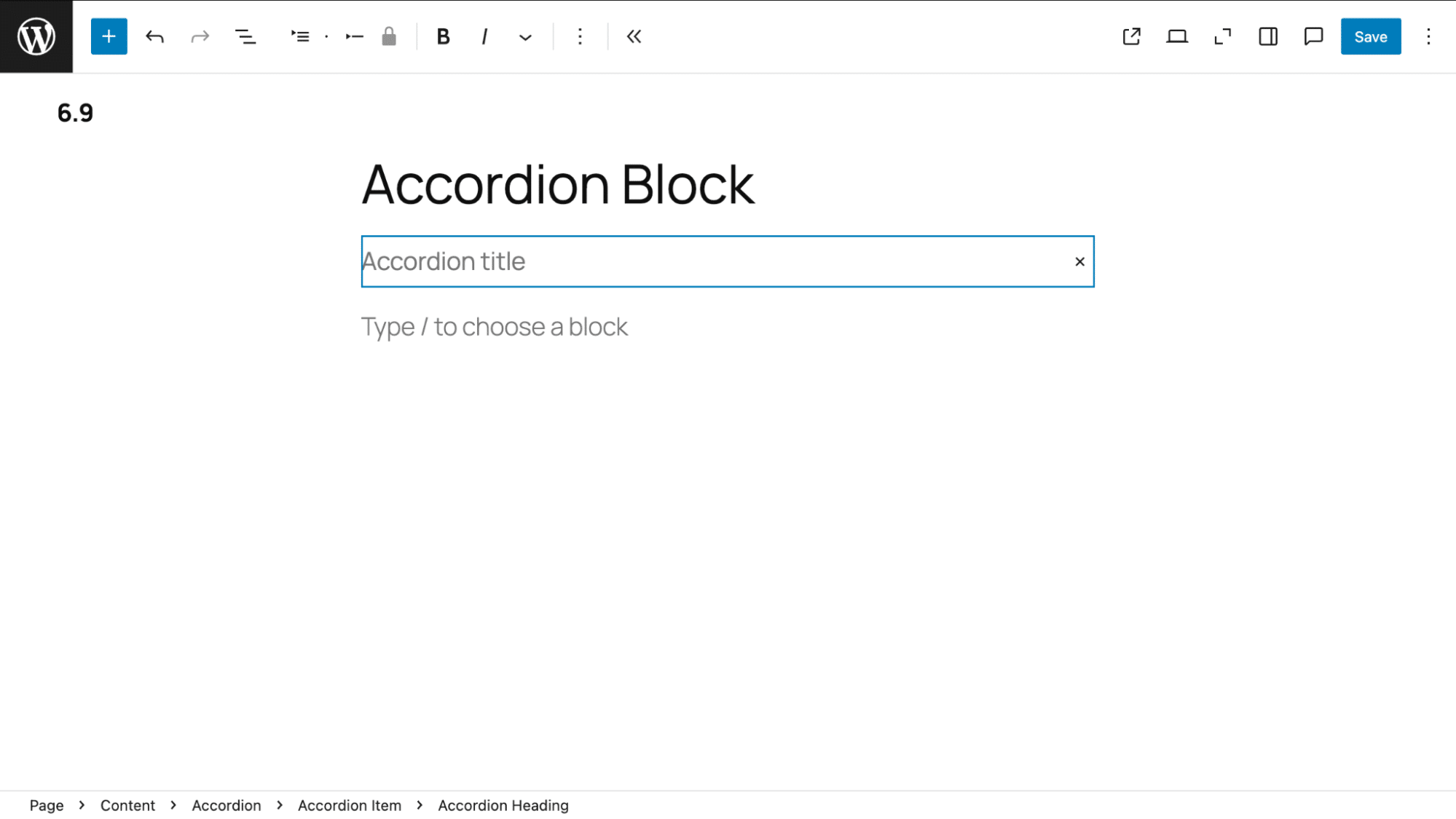Lock the selected block
The image size is (1456, 819).
point(388,36)
